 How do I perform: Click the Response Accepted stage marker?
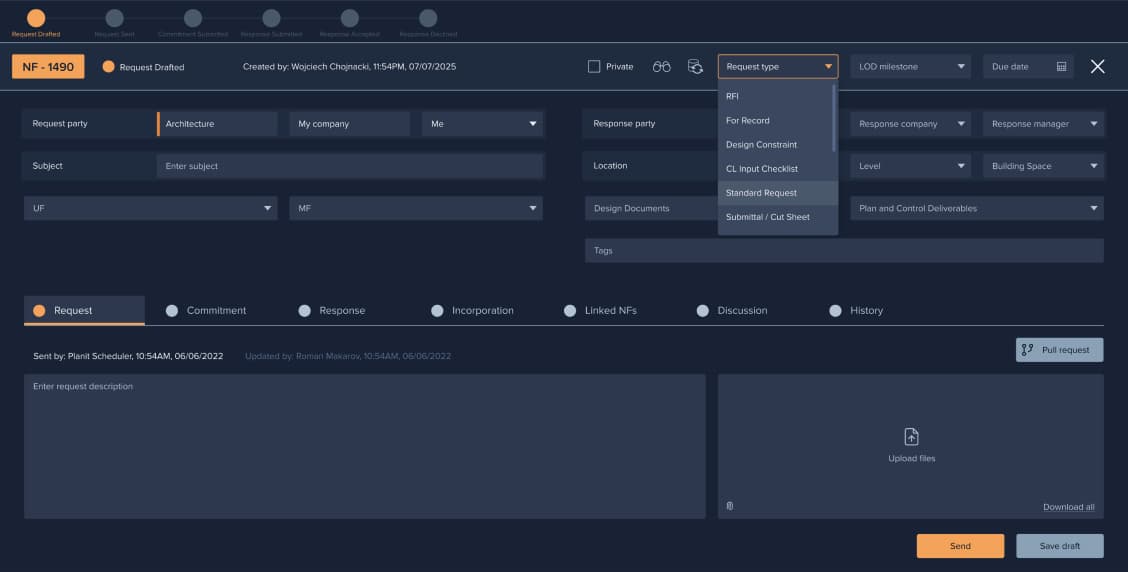(350, 18)
